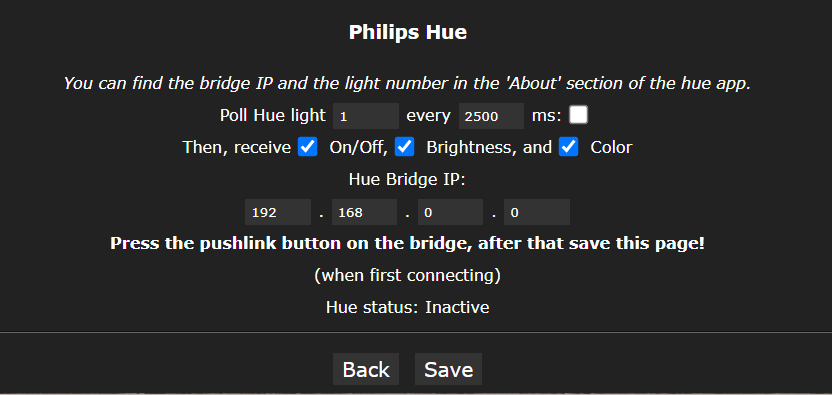The width and height of the screenshot is (832, 395).
Task: Click the 'Poll Hue light' label
Action: coord(273,115)
